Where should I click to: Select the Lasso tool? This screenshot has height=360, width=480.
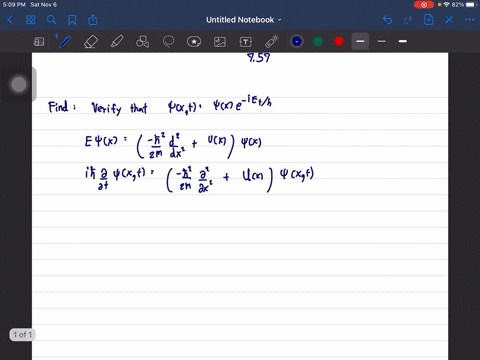168,42
